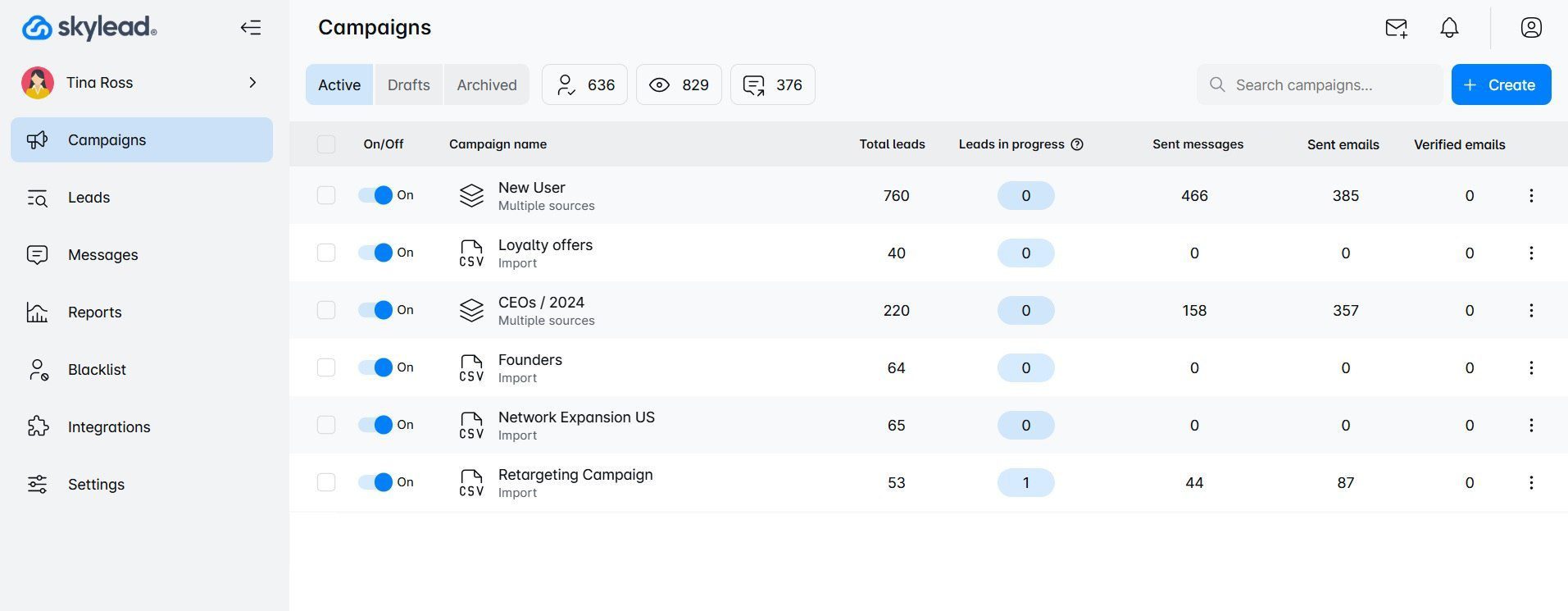Click the Create campaign button
The width and height of the screenshot is (1568, 611).
point(1501,84)
